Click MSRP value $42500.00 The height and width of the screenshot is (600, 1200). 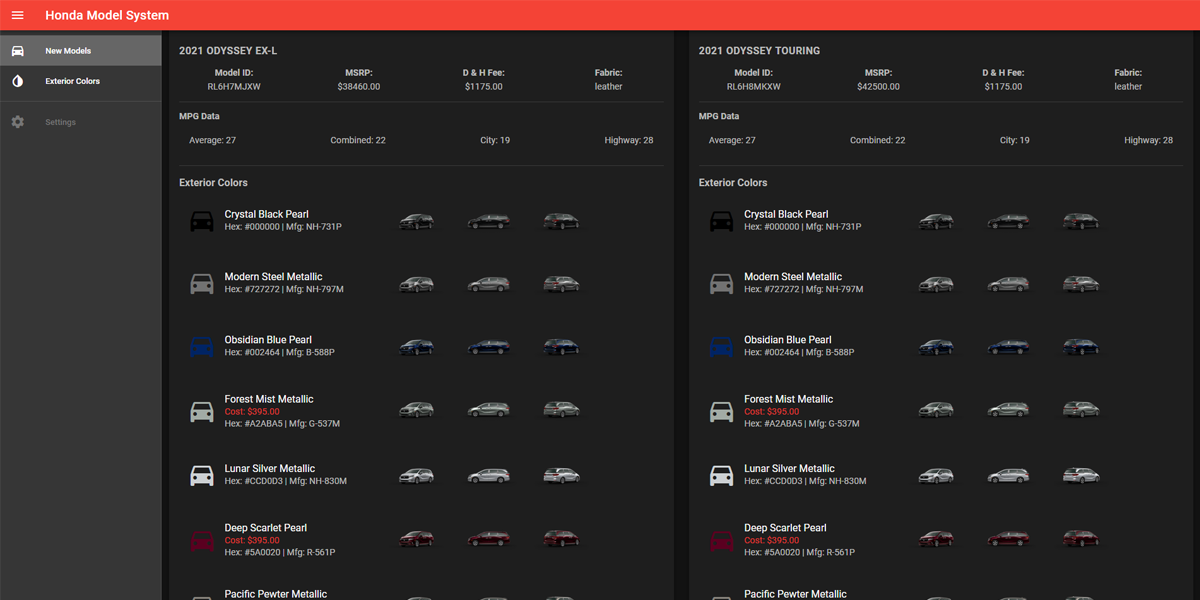[879, 87]
